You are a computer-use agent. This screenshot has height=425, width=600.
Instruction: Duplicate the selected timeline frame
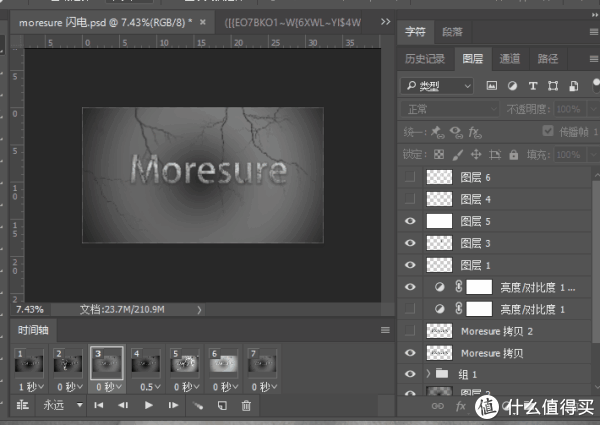221,405
